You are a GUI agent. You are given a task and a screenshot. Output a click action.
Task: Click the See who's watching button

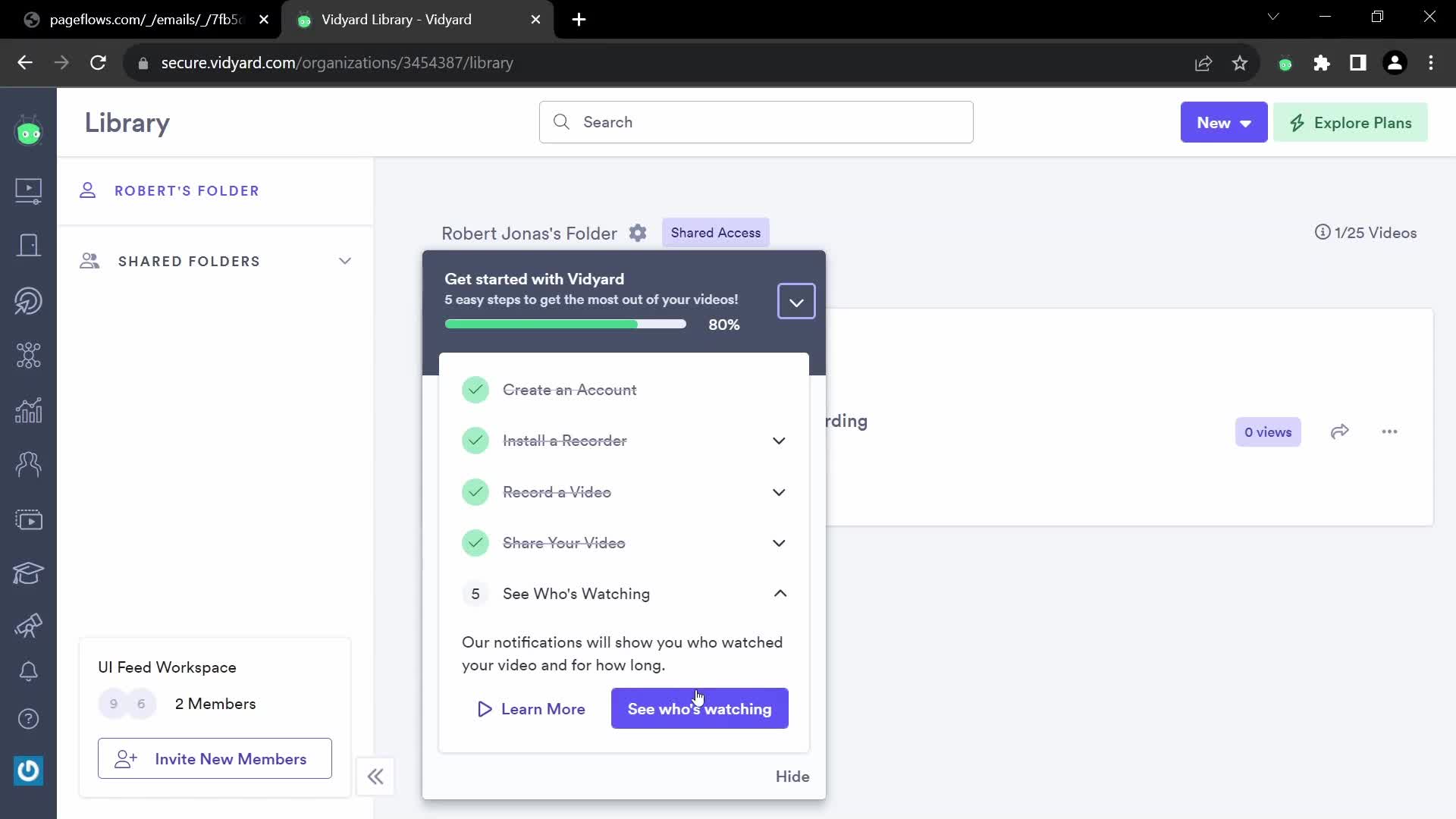click(x=700, y=708)
